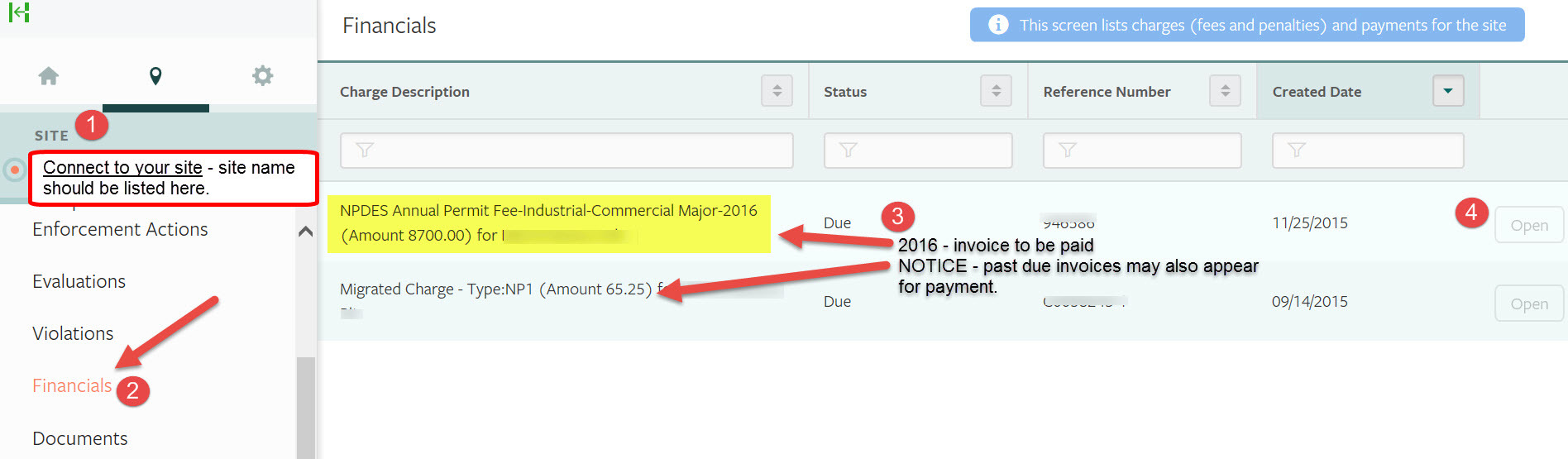This screenshot has width=1568, height=459.
Task: Sort Reference Number column using its arrows
Action: pyautogui.click(x=1225, y=91)
